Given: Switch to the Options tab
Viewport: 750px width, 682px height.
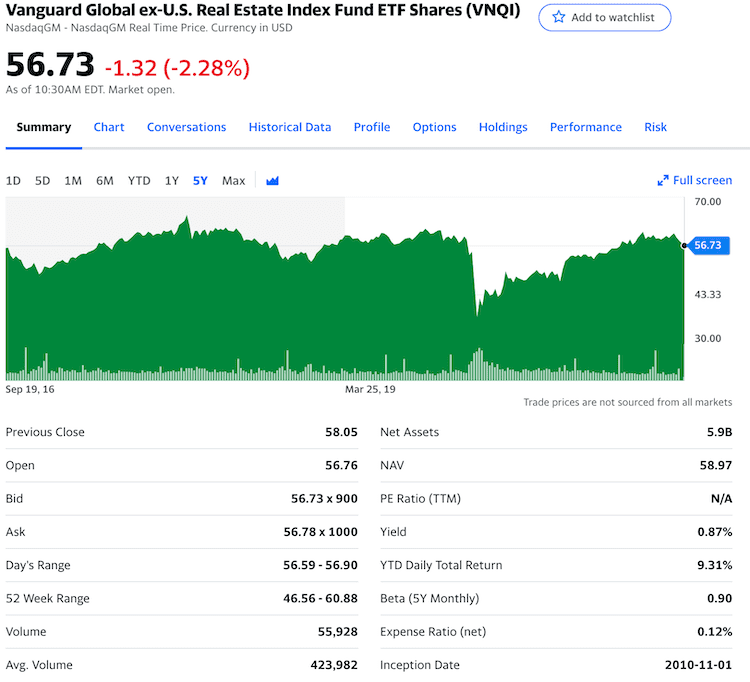Looking at the screenshot, I should (x=434, y=127).
